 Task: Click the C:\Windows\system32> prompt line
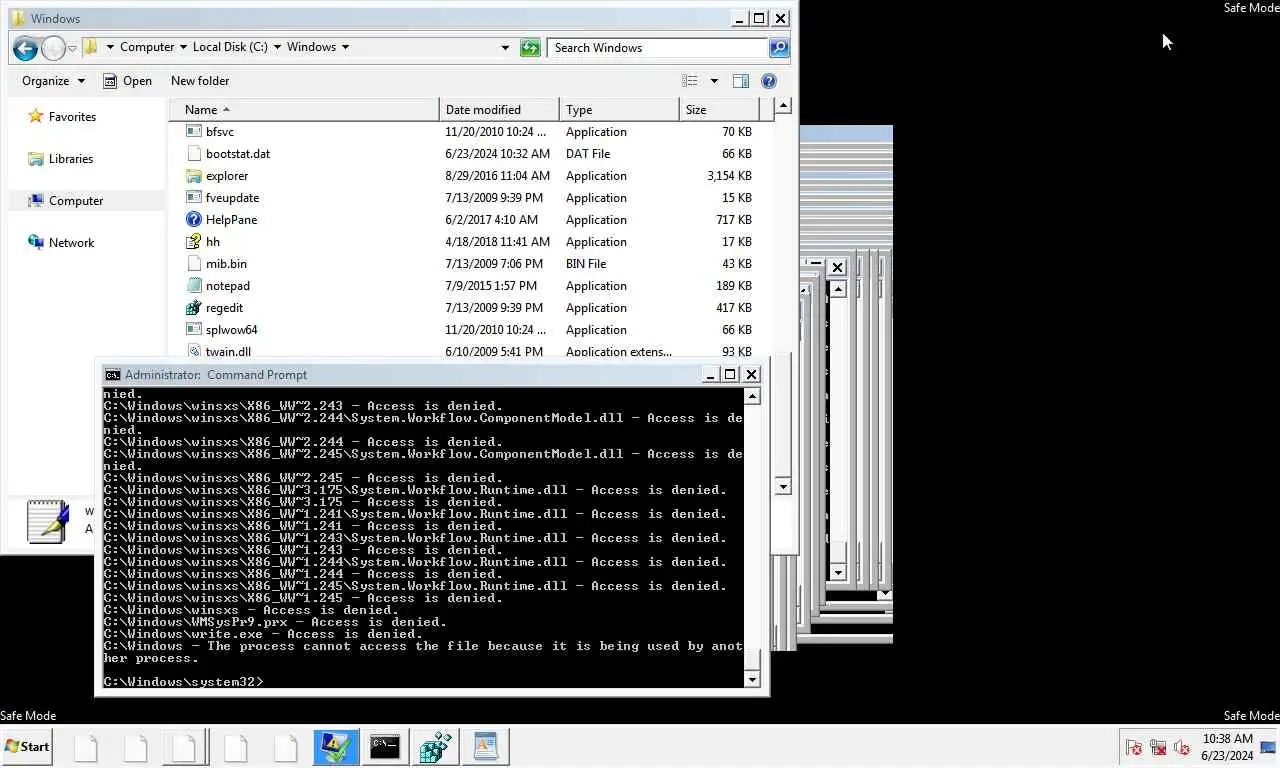click(x=183, y=681)
